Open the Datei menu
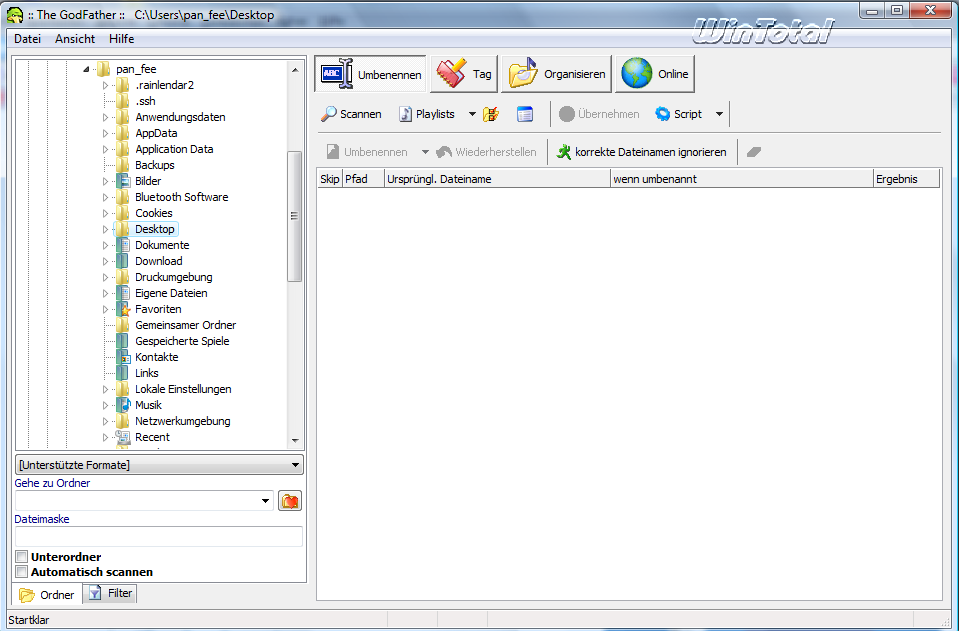The height and width of the screenshot is (631, 959). [x=28, y=39]
